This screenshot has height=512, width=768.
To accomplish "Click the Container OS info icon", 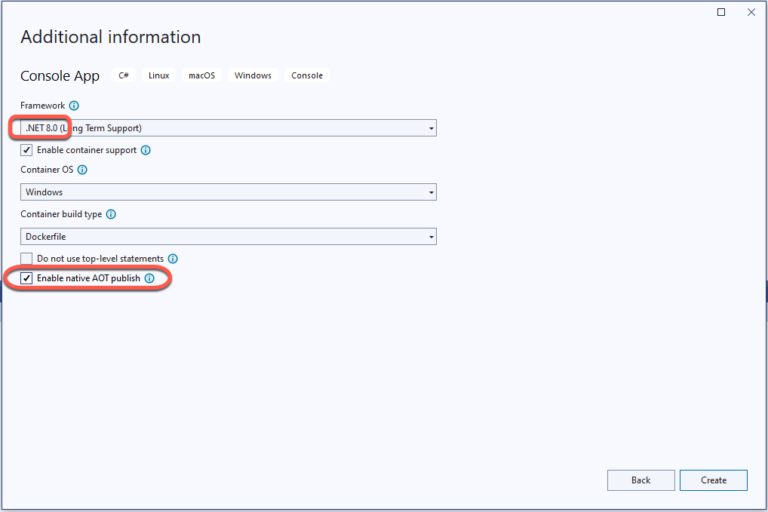I will [x=82, y=170].
